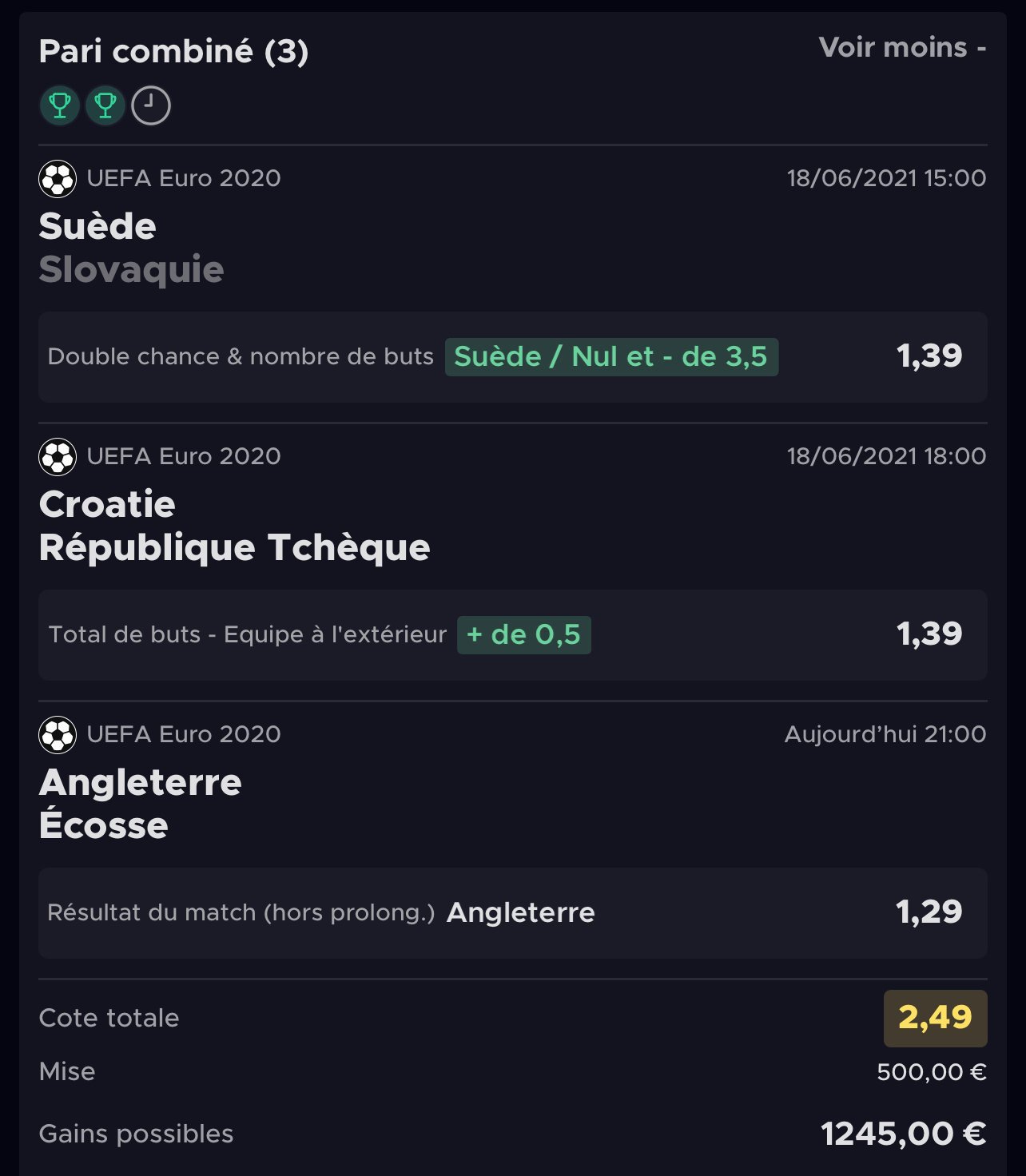Open the Croatie team name
Image resolution: width=1026 pixels, height=1176 pixels.
click(x=107, y=504)
